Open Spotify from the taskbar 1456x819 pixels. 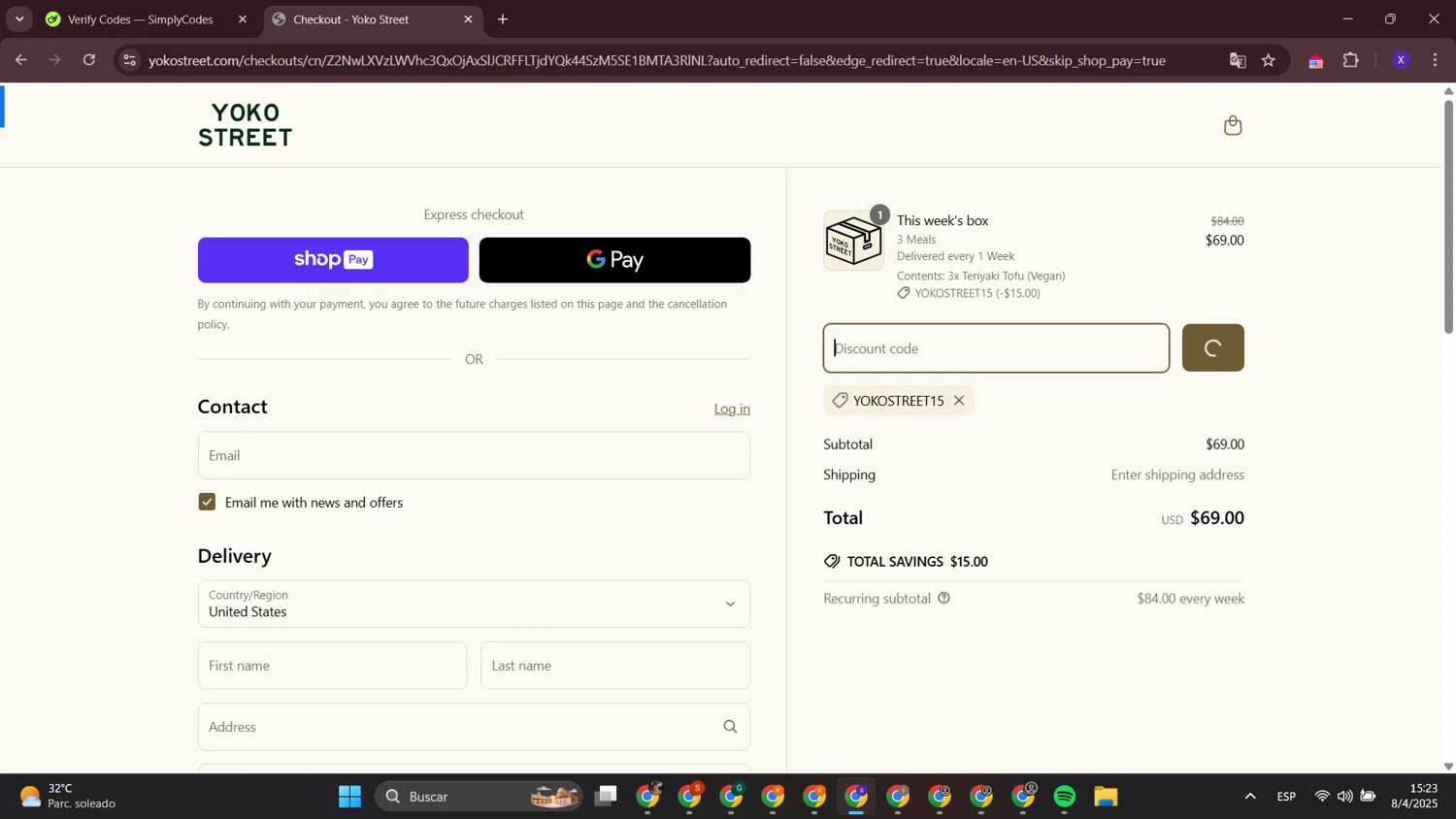pos(1065,797)
